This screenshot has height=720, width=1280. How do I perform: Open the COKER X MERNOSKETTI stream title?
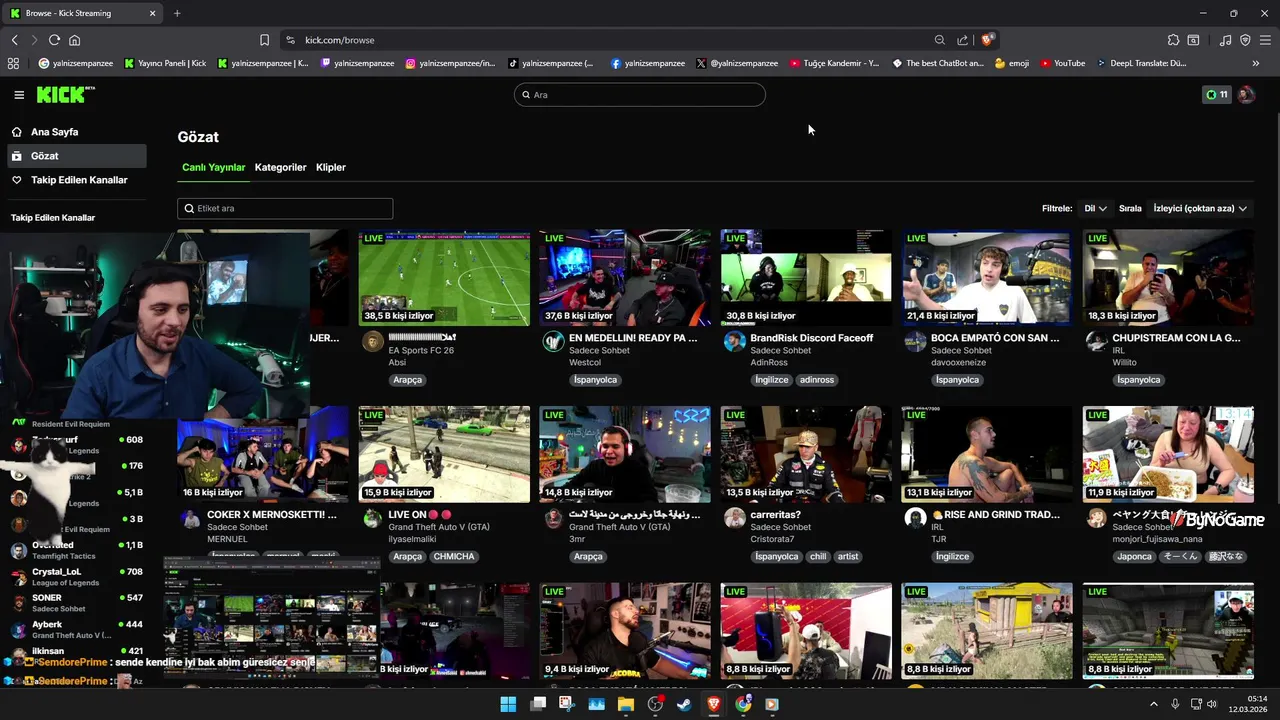[272, 514]
